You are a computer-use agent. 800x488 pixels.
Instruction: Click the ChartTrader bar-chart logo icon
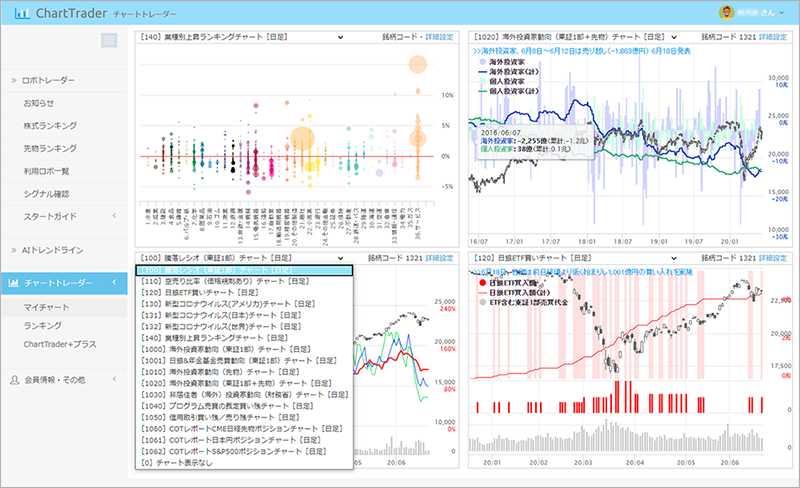[x=22, y=13]
